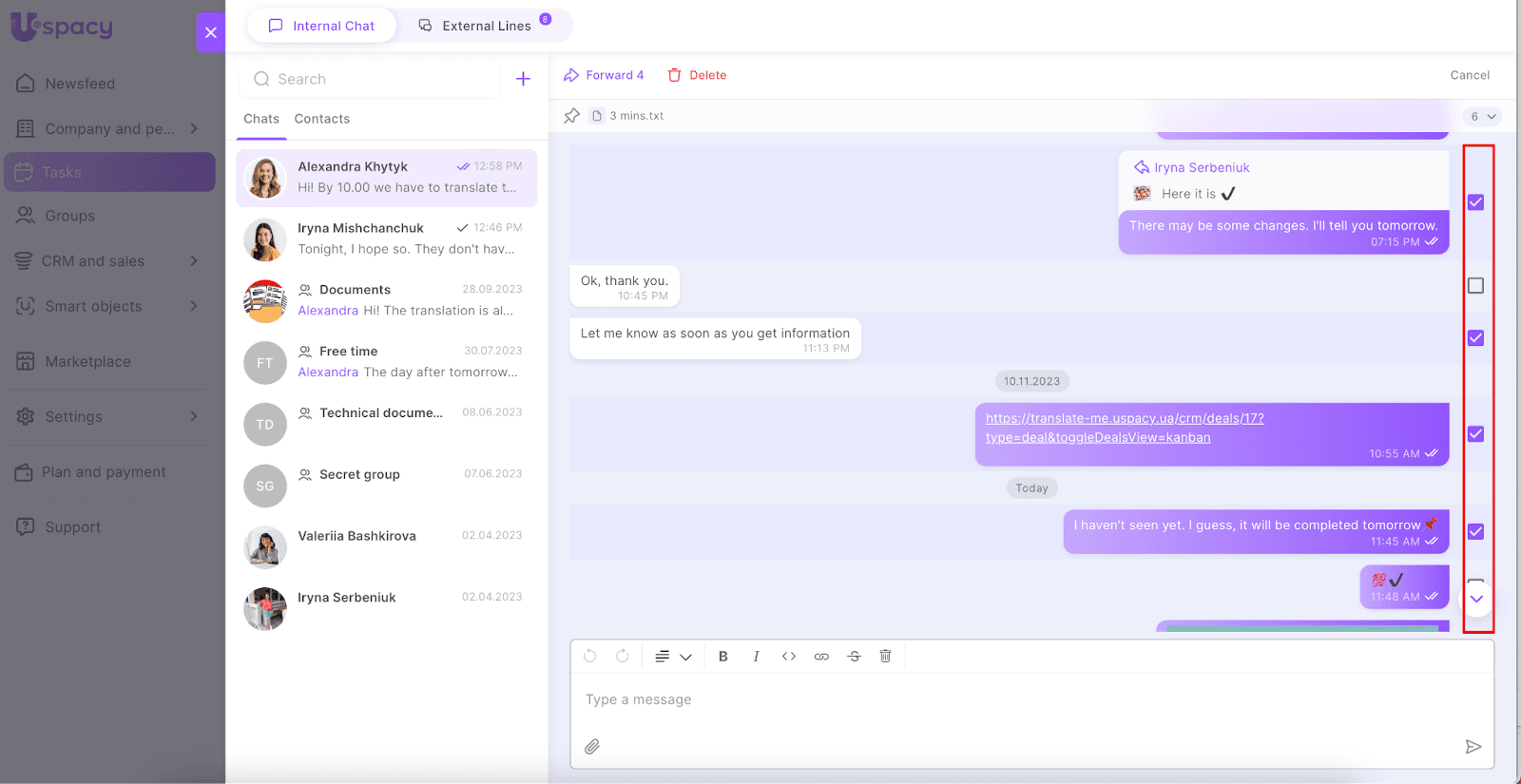This screenshot has width=1521, height=784.
Task: Click the bold formatting icon
Action: click(x=722, y=657)
